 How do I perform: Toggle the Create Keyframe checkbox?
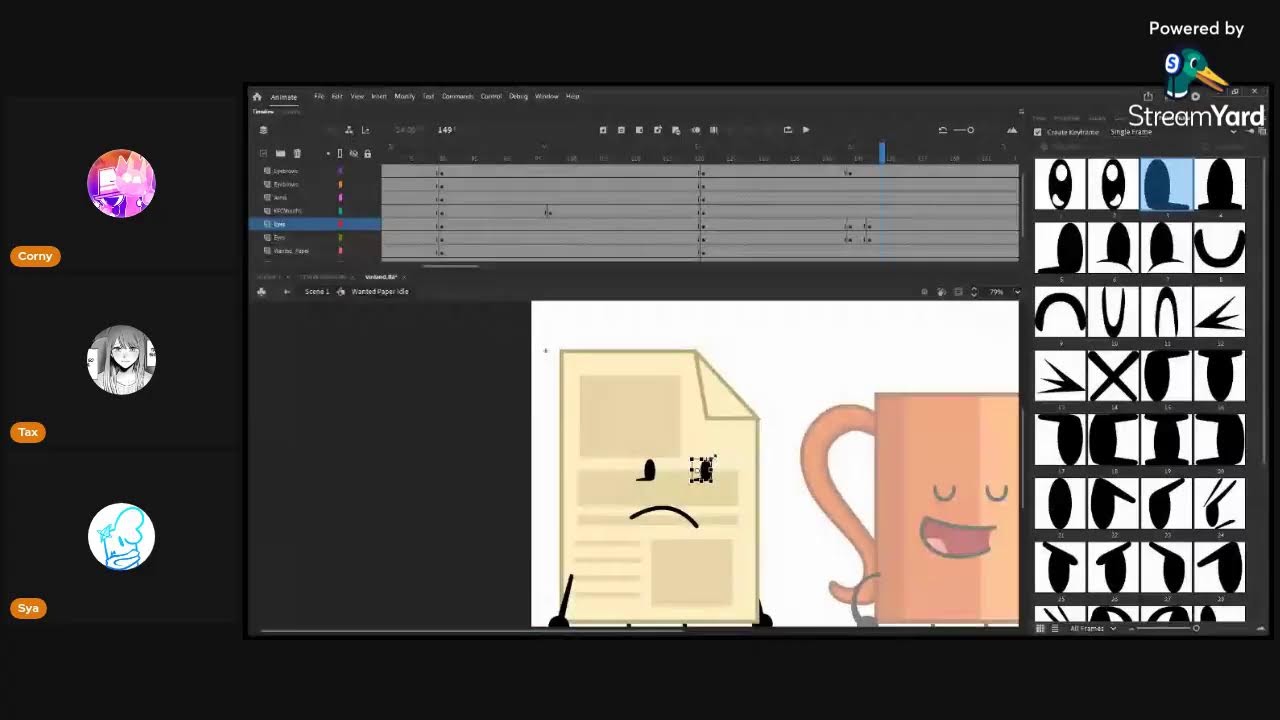tap(1037, 132)
